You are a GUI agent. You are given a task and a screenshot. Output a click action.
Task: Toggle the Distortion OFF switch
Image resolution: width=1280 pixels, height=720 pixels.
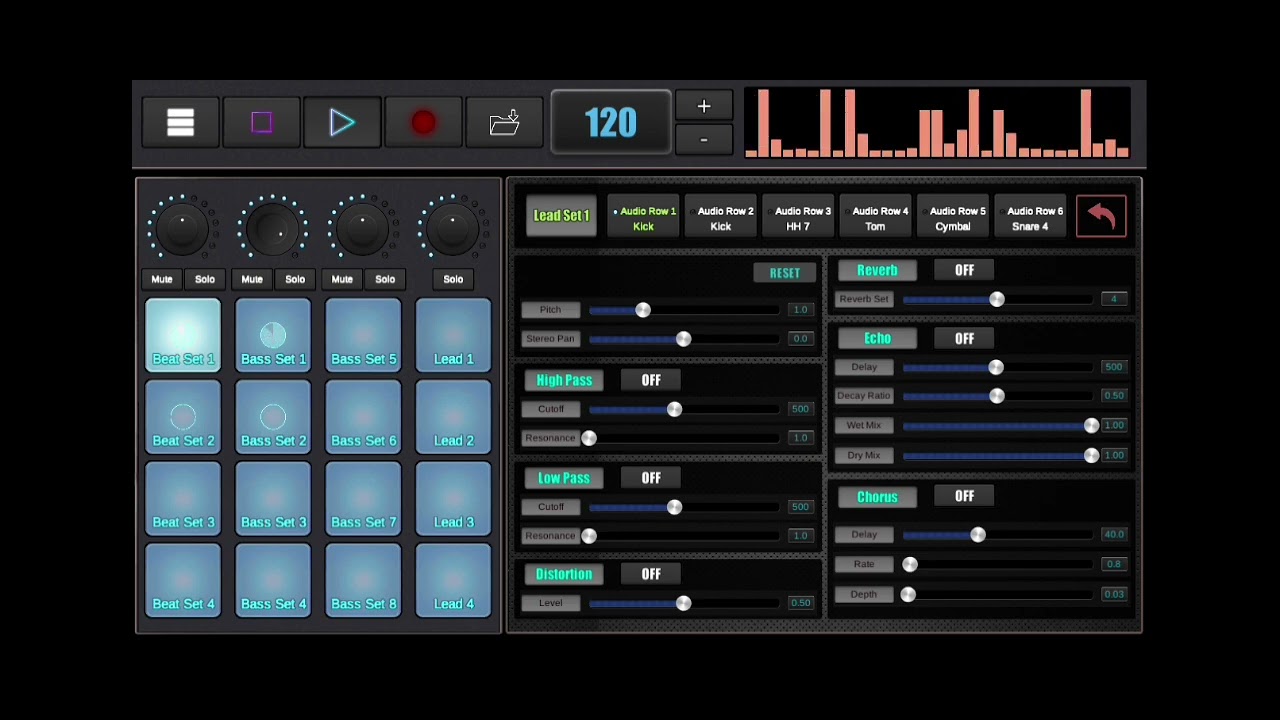click(651, 574)
